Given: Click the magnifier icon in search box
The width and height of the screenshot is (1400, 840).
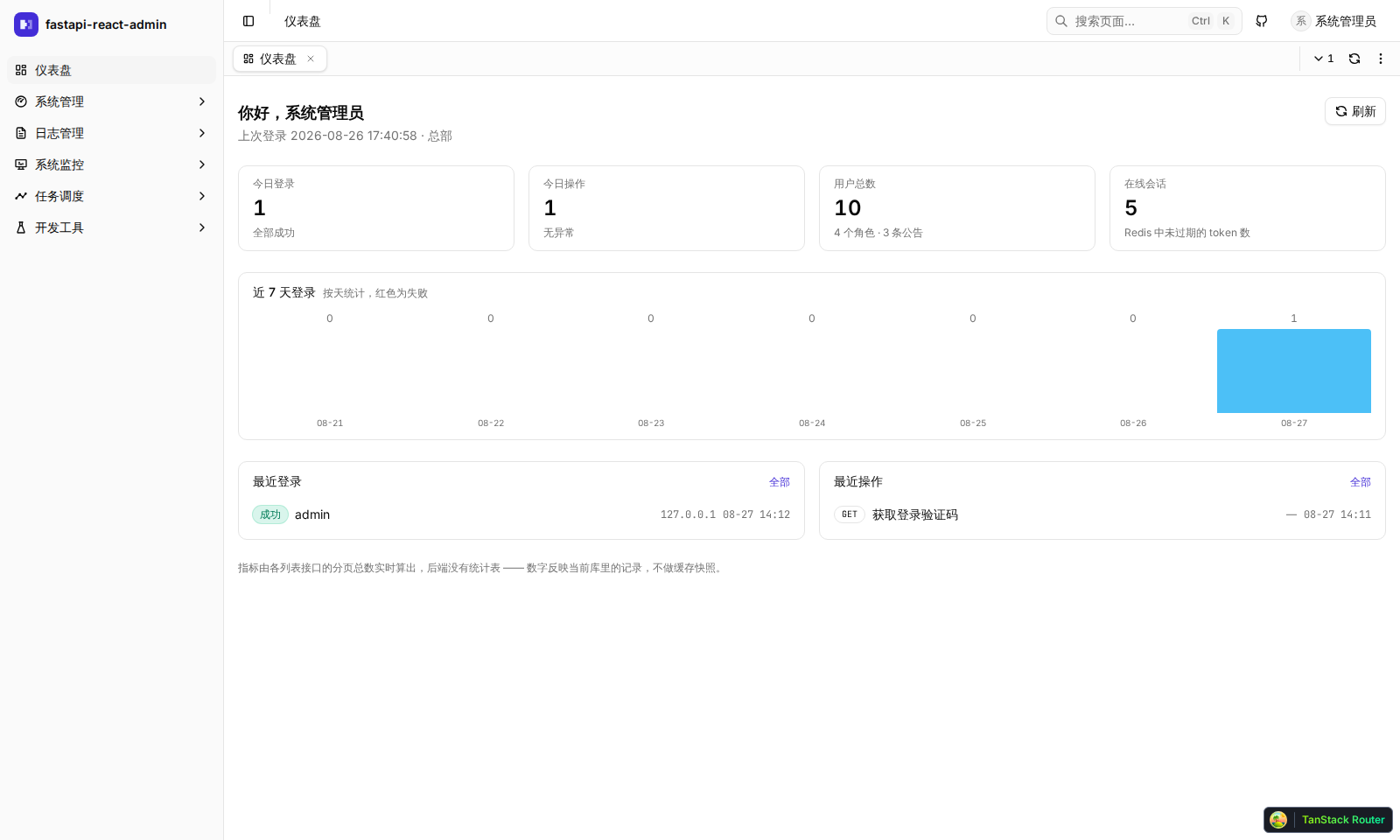Looking at the screenshot, I should 1061,21.
